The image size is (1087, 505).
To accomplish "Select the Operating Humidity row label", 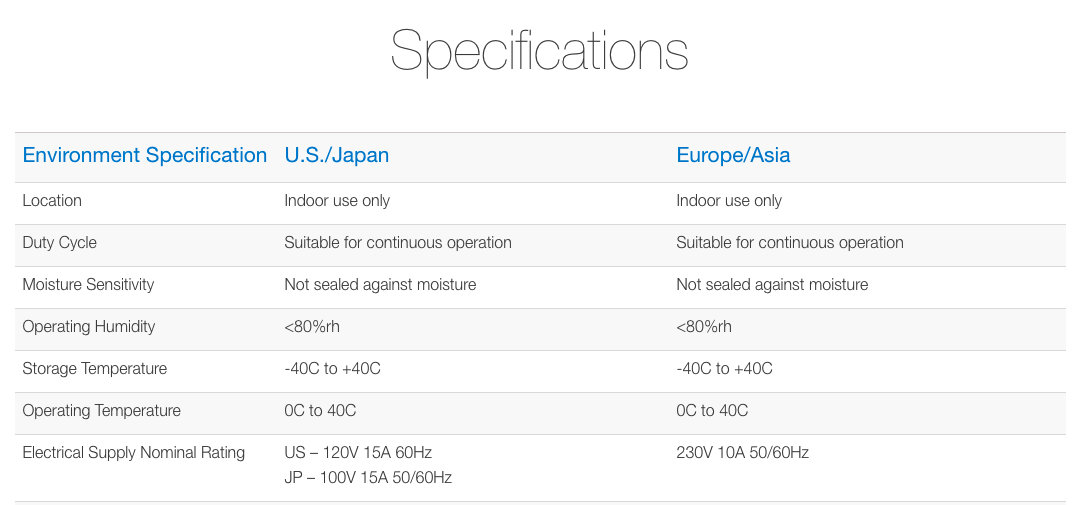I will pyautogui.click(x=89, y=327).
